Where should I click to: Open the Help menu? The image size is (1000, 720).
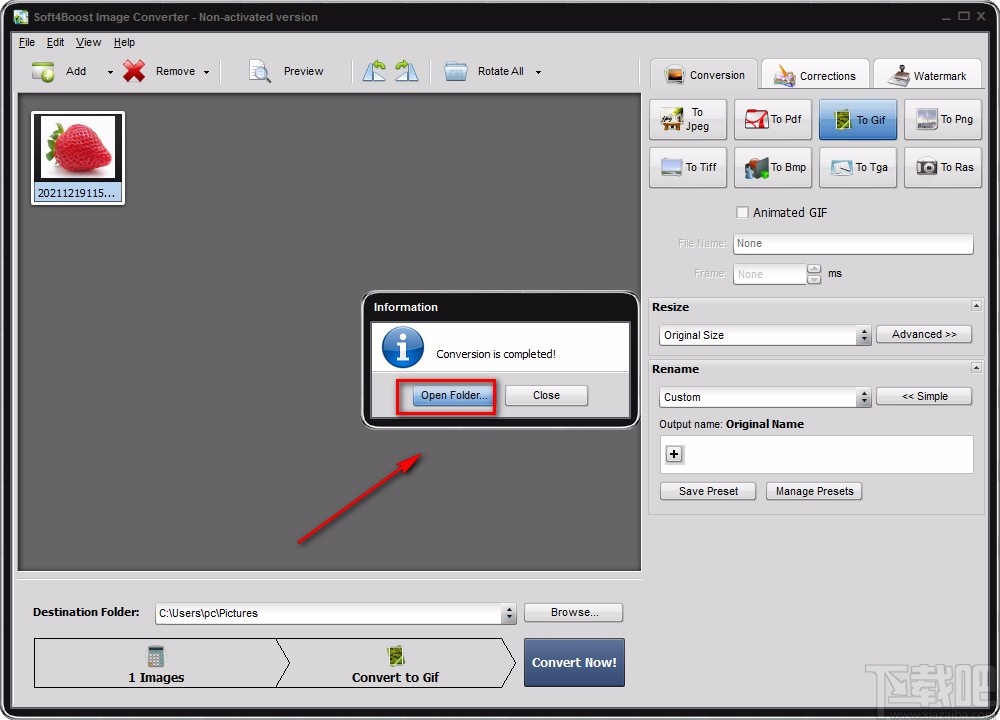[124, 42]
